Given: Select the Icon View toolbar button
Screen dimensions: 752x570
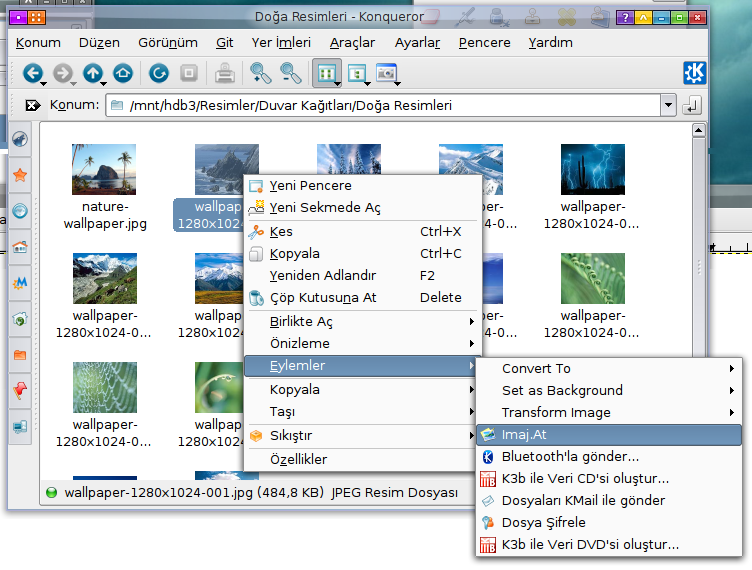Looking at the screenshot, I should pyautogui.click(x=327, y=73).
